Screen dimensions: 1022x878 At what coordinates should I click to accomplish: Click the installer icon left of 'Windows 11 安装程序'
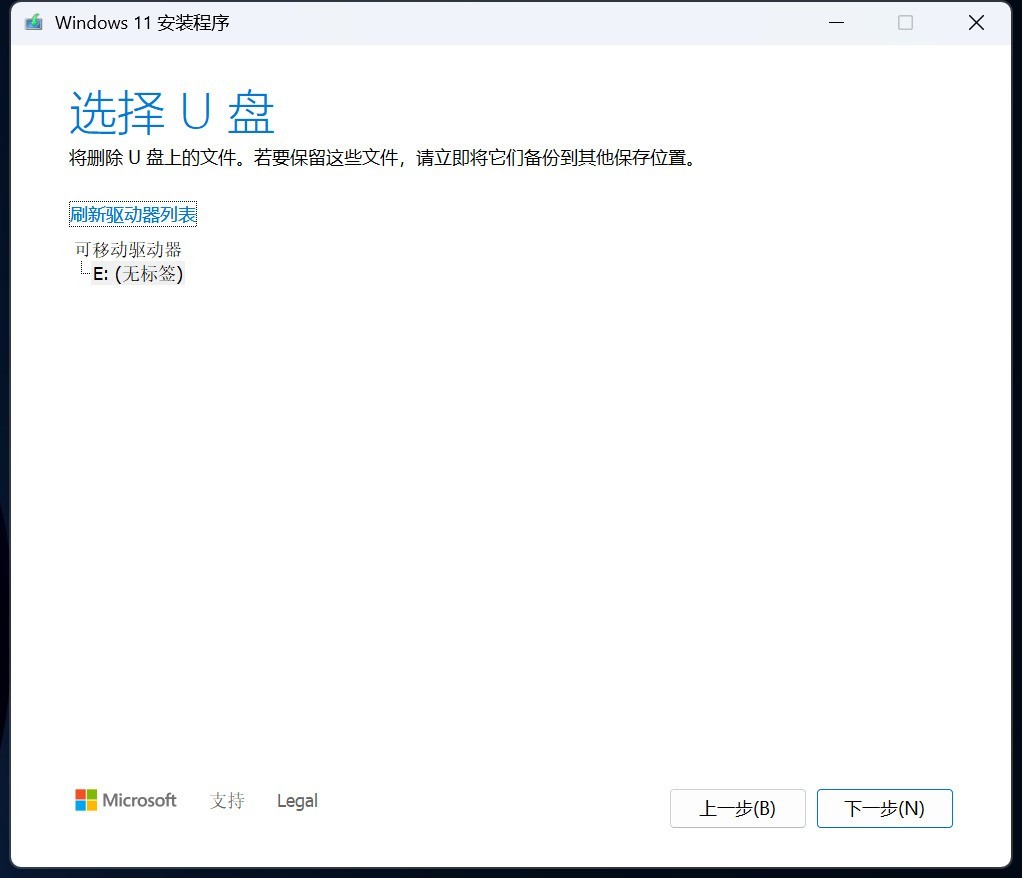click(33, 22)
